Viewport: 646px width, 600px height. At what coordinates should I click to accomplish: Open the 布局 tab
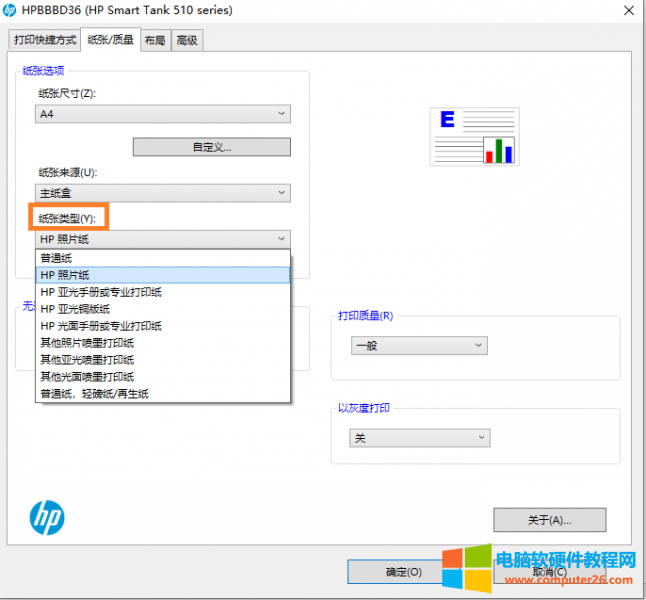point(154,40)
